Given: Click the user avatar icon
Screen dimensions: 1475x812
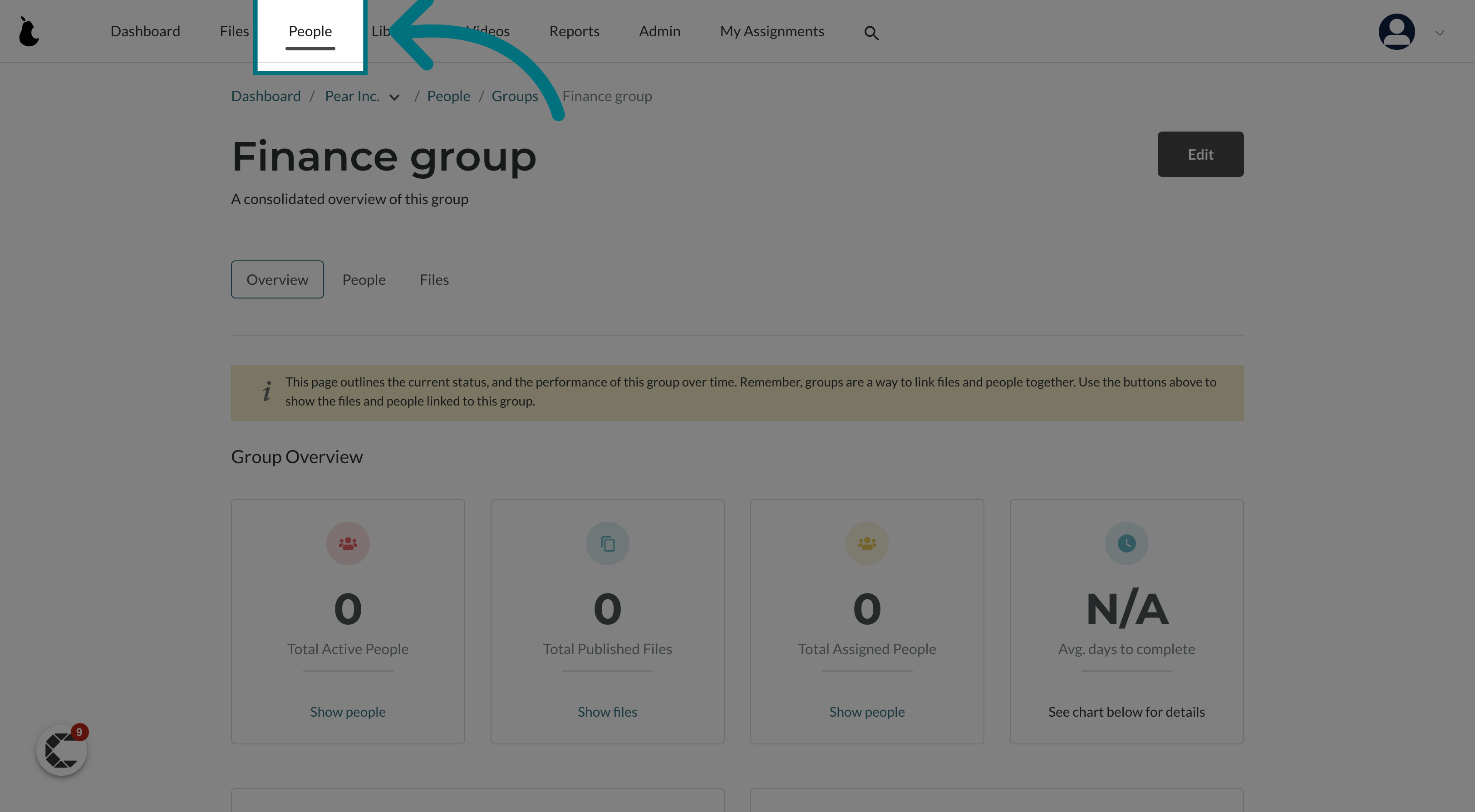Looking at the screenshot, I should (x=1396, y=31).
